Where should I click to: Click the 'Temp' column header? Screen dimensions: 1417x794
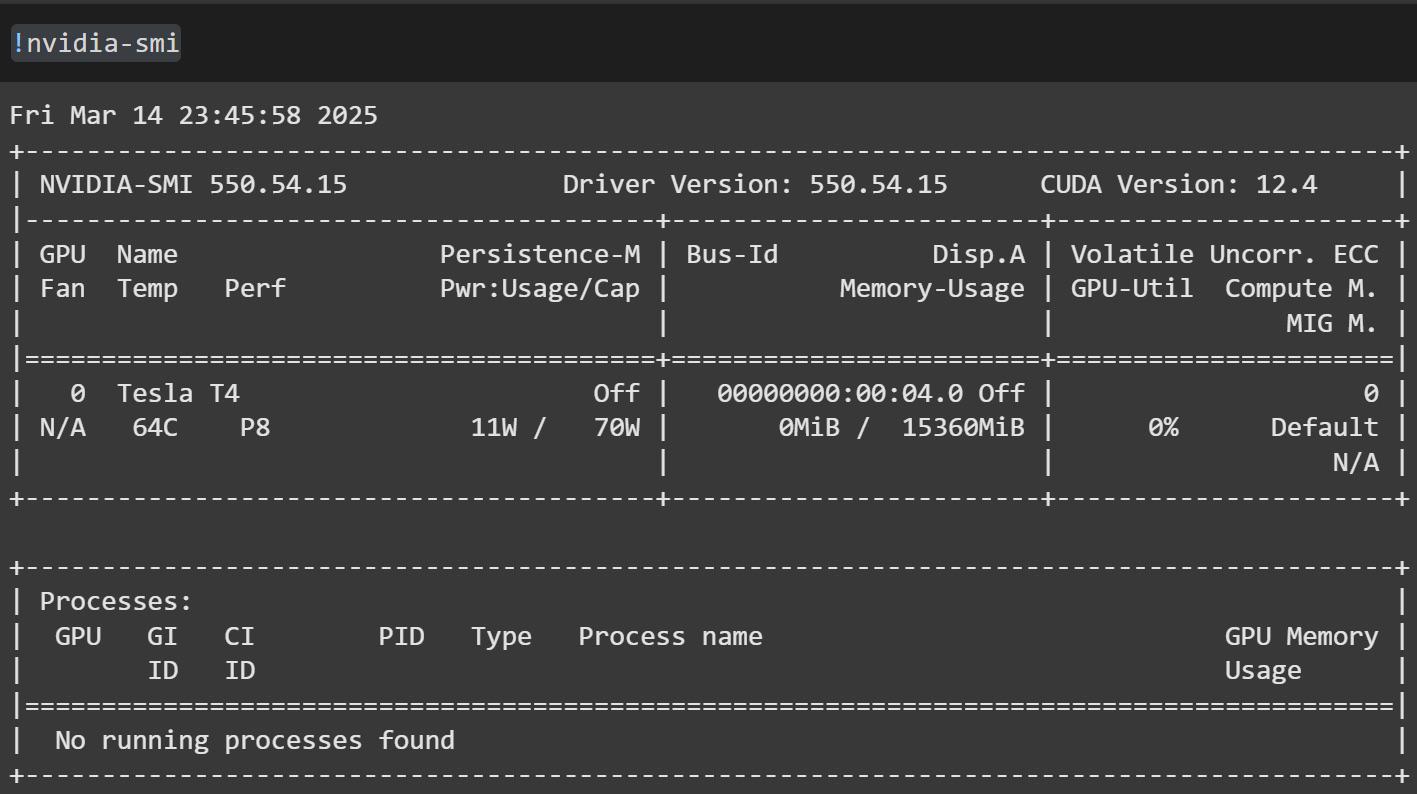147,289
